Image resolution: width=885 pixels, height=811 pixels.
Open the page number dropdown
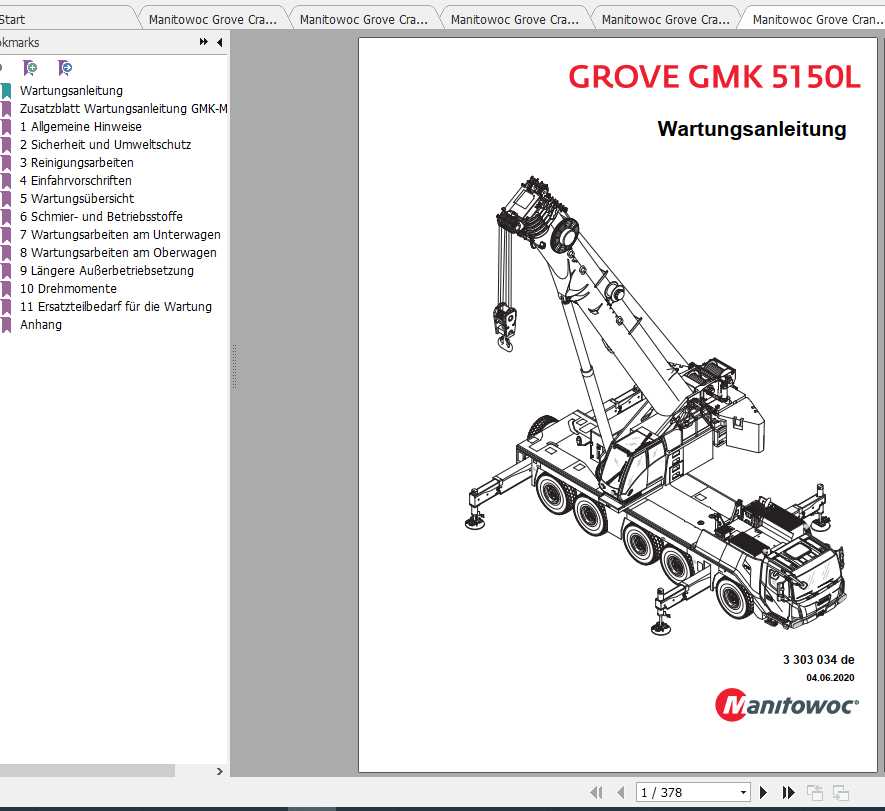[742, 791]
